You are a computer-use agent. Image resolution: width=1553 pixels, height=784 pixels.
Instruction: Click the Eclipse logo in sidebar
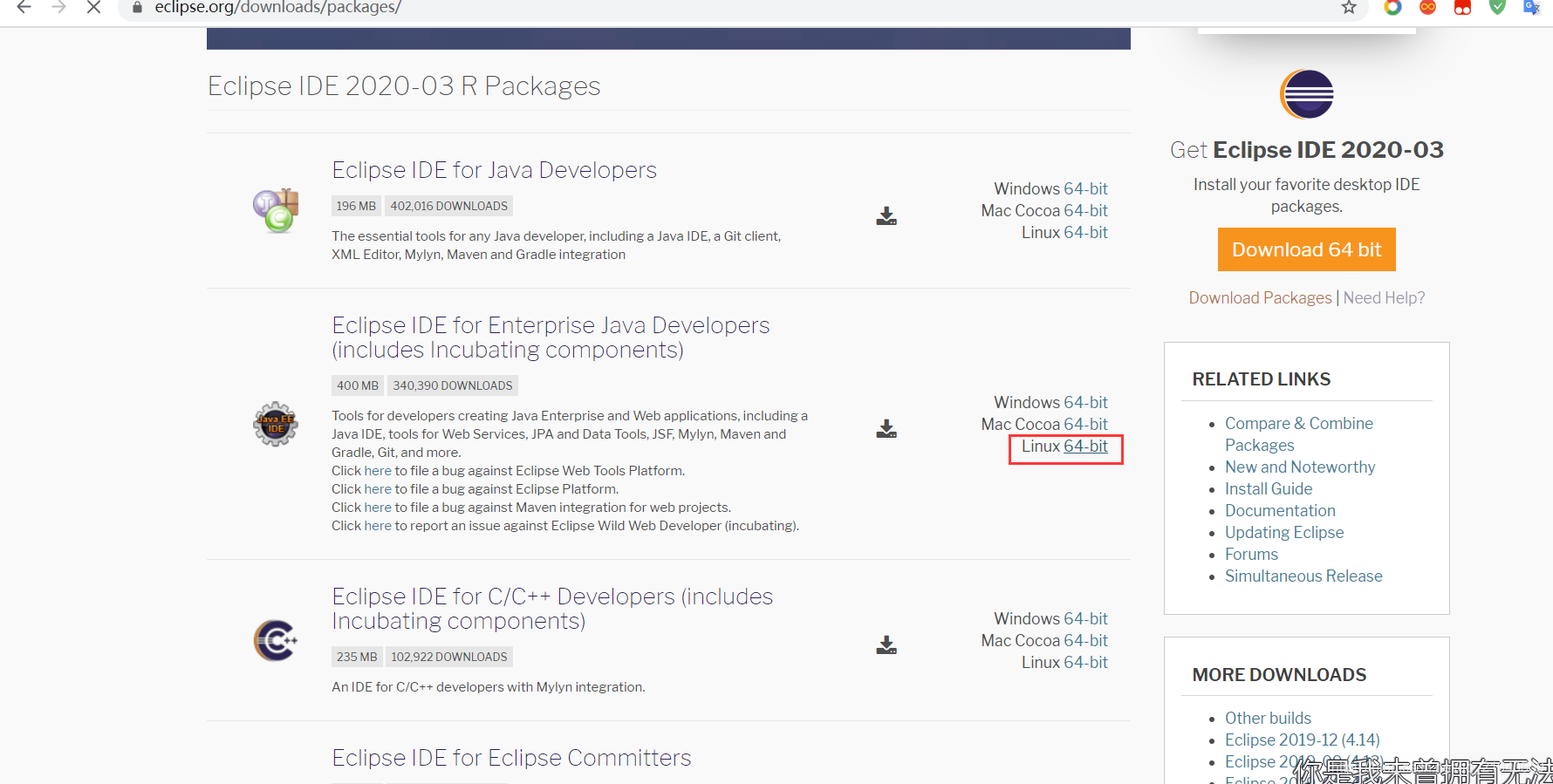(1307, 94)
